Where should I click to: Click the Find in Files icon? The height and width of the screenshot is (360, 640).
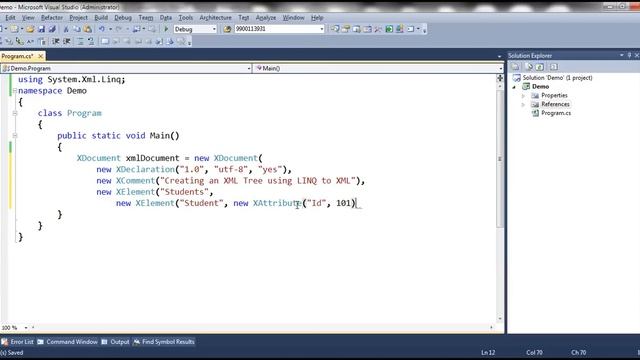(227, 29)
